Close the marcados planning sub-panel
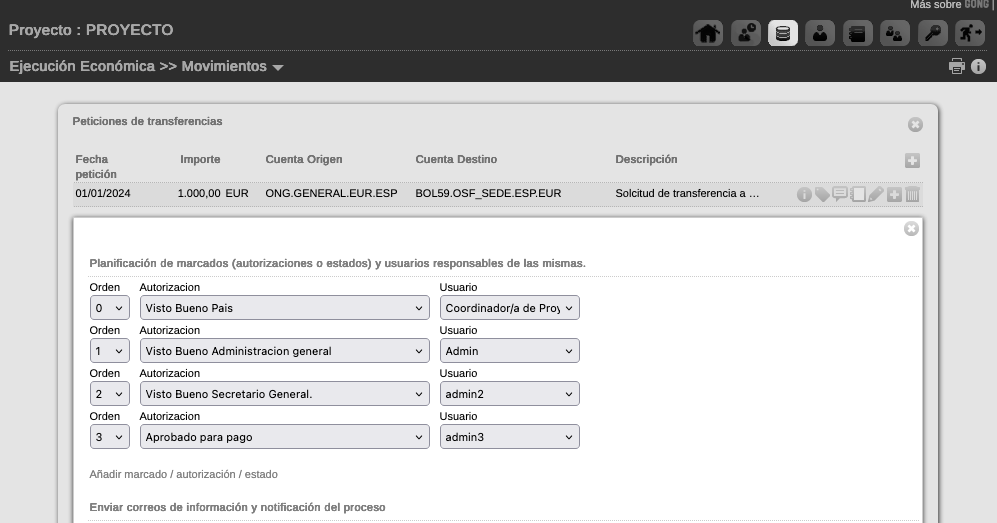 click(911, 229)
